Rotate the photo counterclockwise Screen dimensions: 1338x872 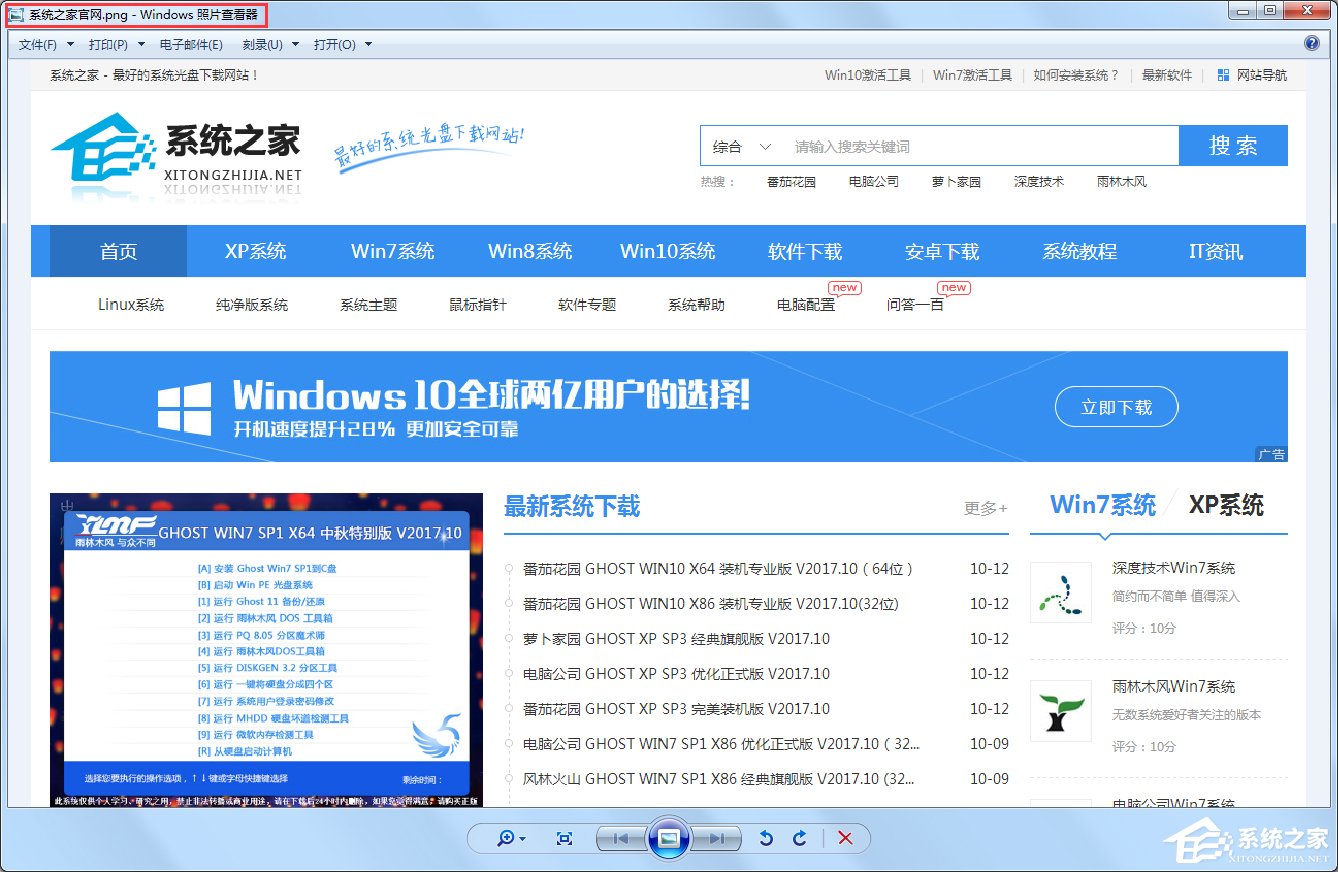point(766,839)
